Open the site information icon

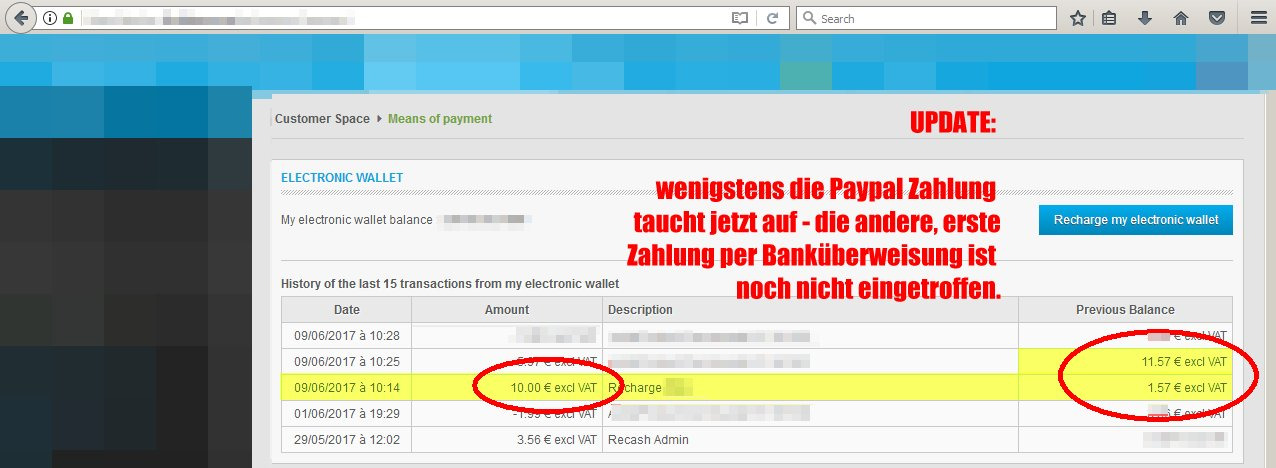click(50, 18)
